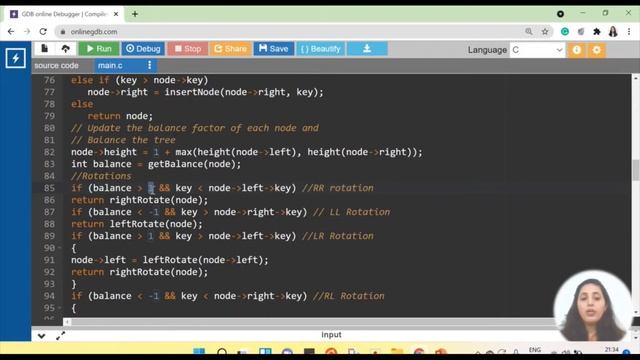
Task: Click the '// LL Rotation' comment
Action: 351,212
